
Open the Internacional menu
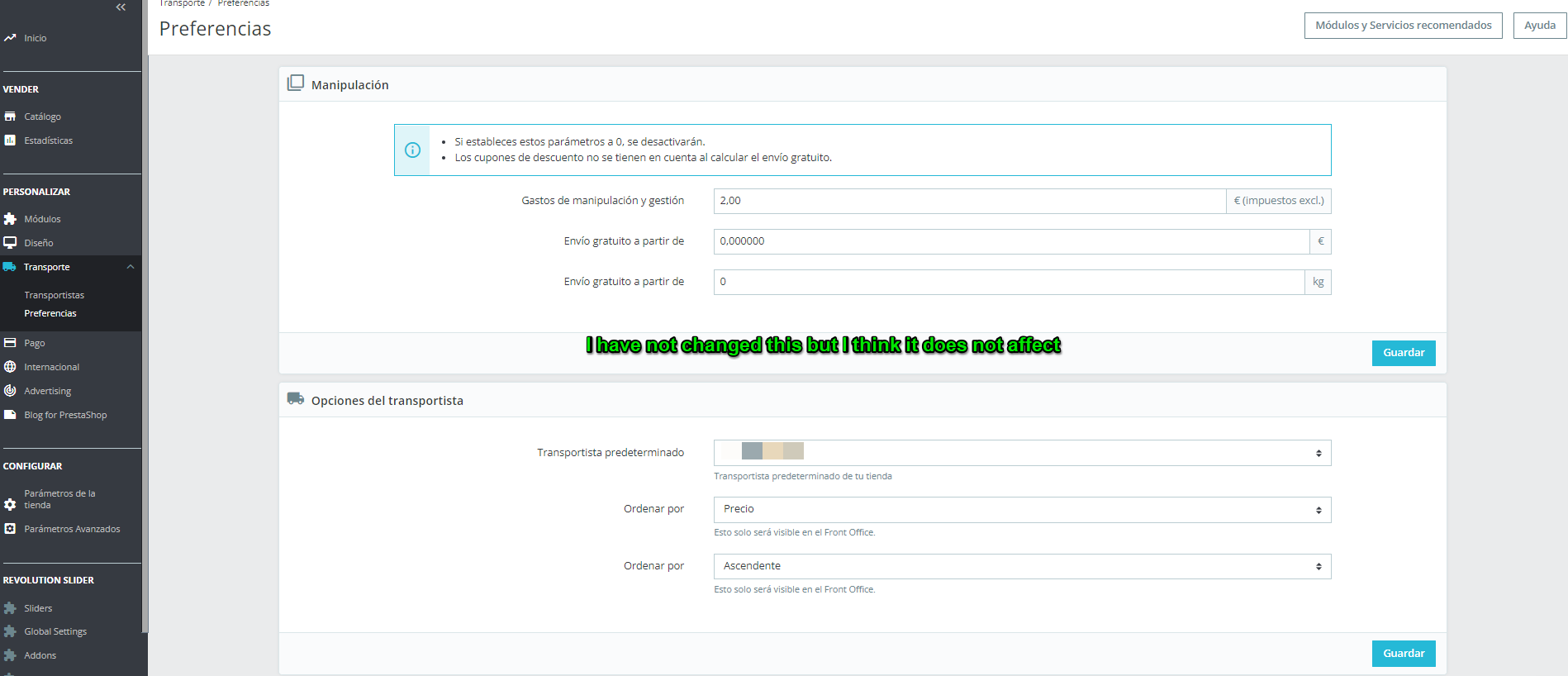52,367
